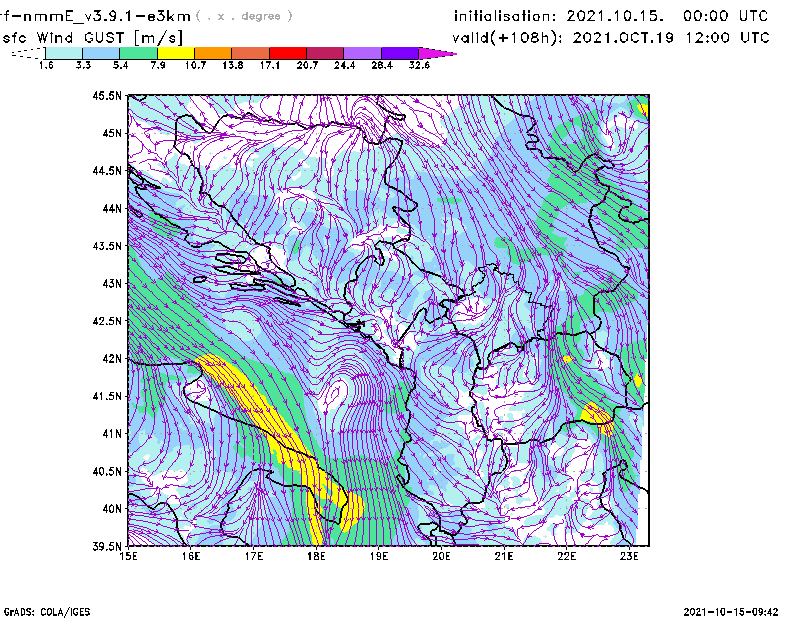
Task: Click the legend value 17.1
Action: 270,65
